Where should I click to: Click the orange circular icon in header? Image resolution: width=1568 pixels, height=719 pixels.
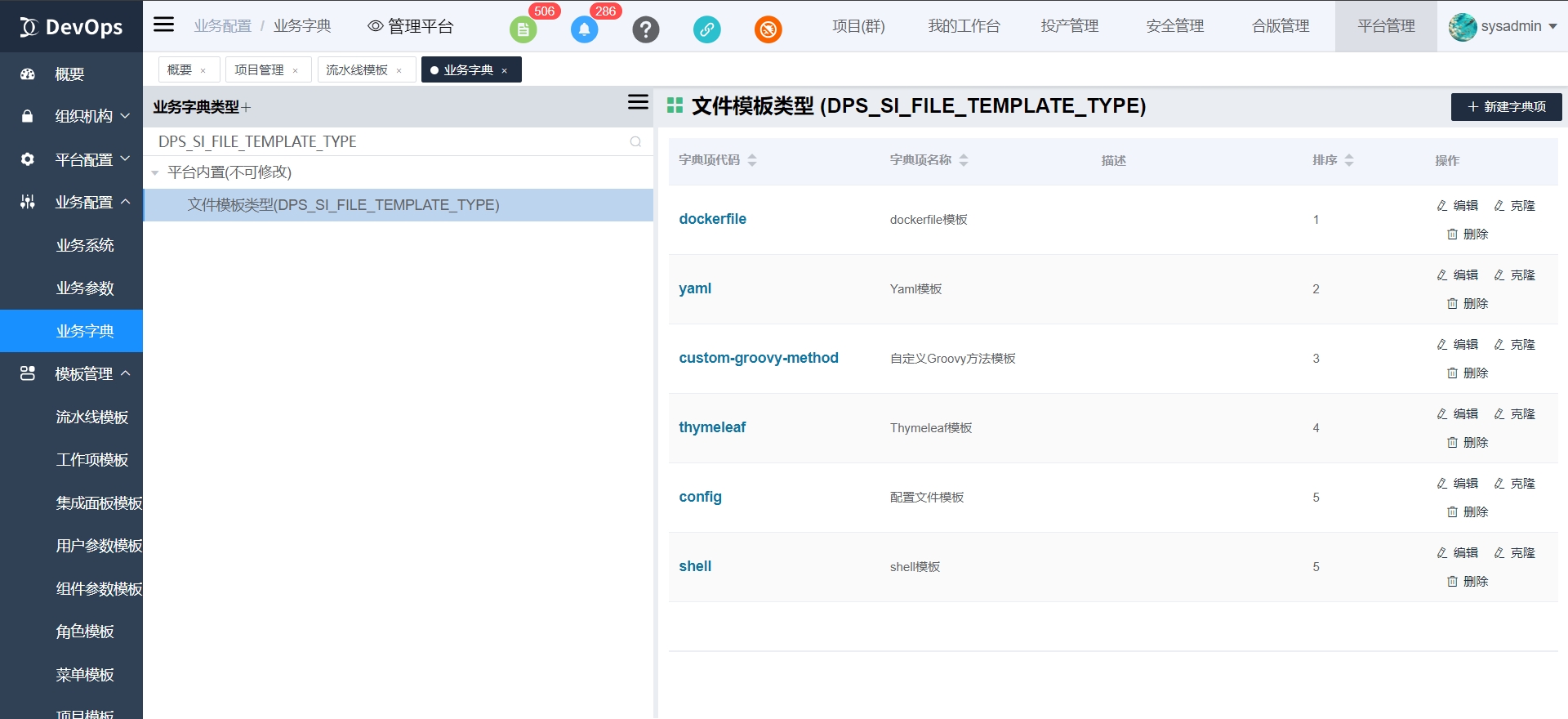[768, 30]
